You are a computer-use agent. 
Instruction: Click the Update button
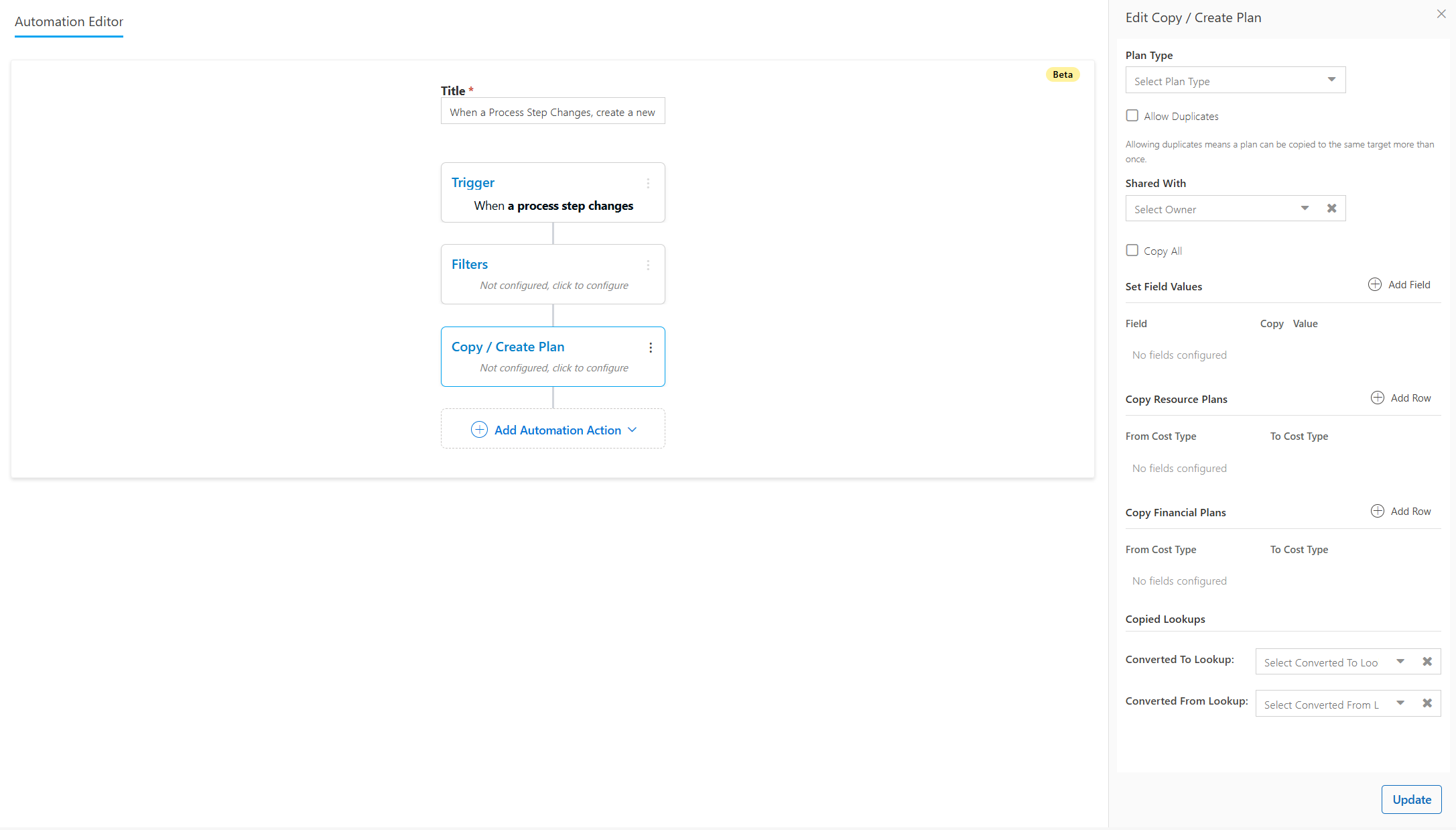click(1411, 799)
